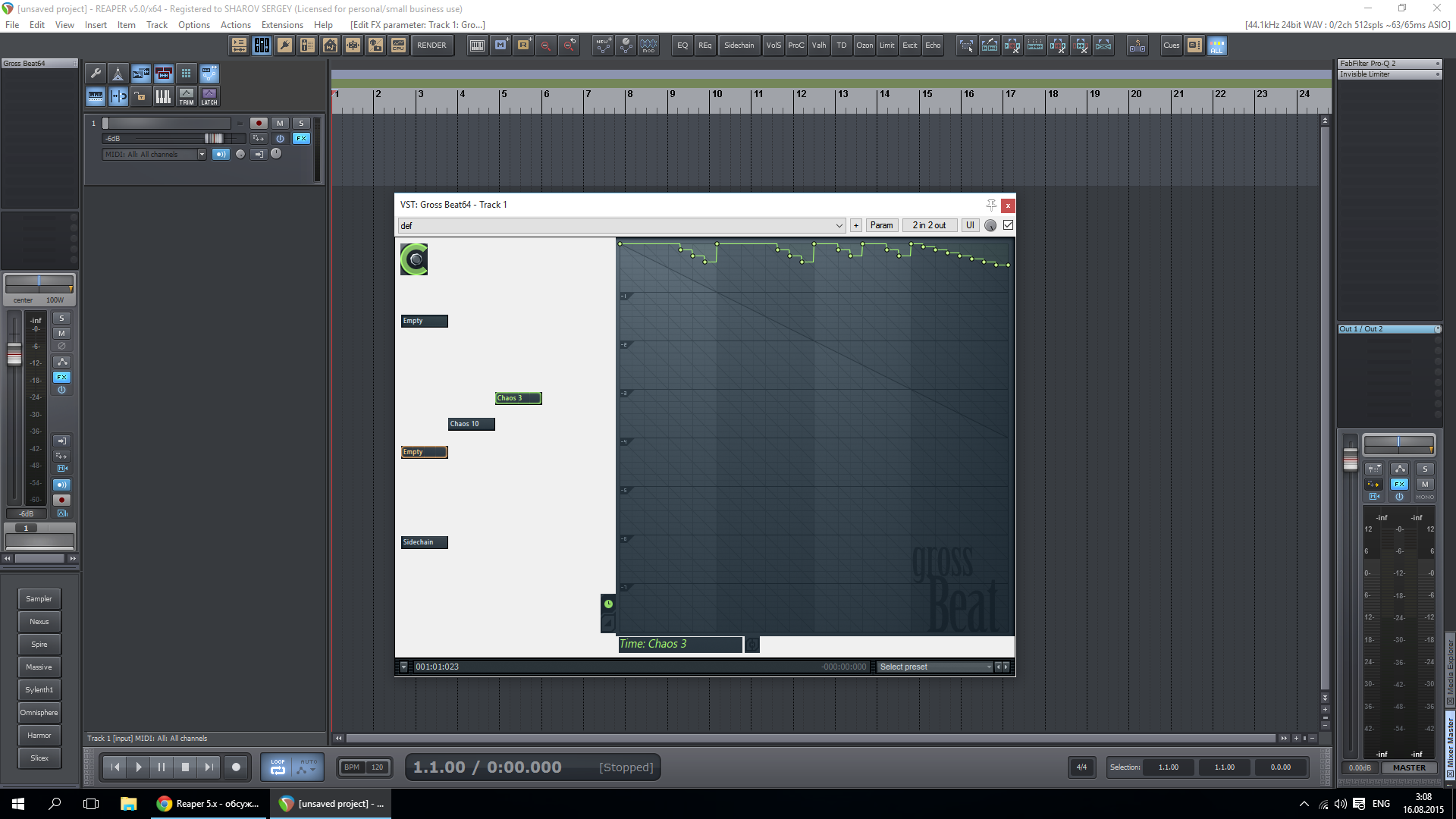This screenshot has height=819, width=1456.
Task: Click track 1 volume fader in track panel
Action: tap(213, 139)
